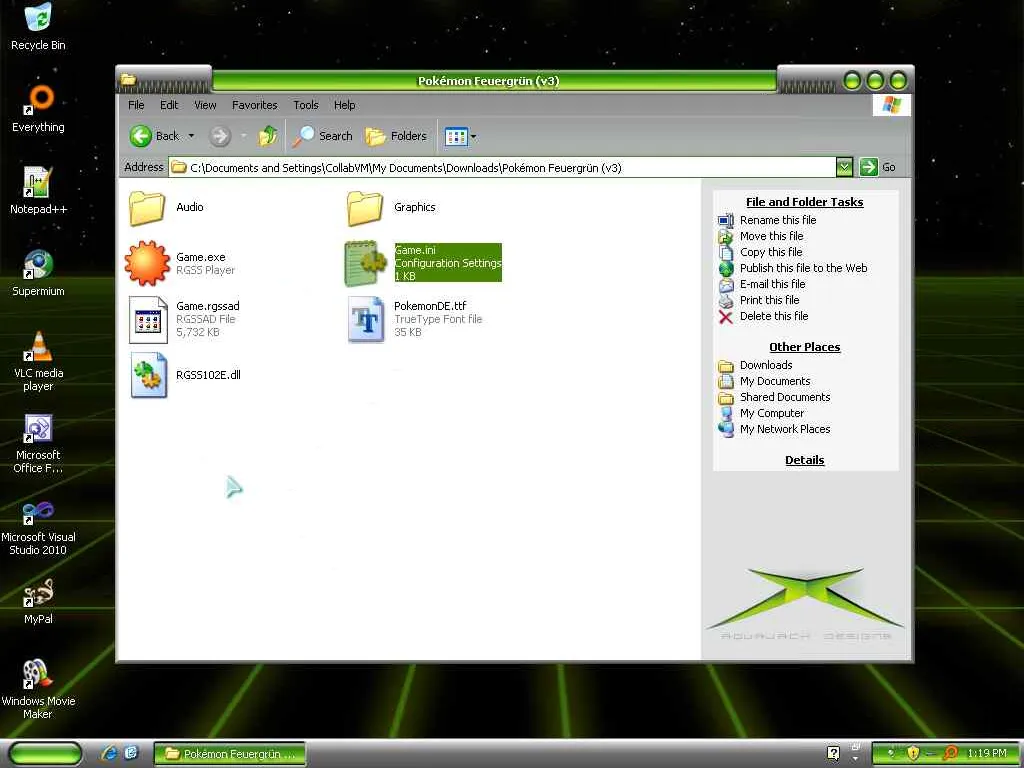This screenshot has height=768, width=1024.
Task: Collapse the File and Folder Tasks section
Action: (x=805, y=202)
